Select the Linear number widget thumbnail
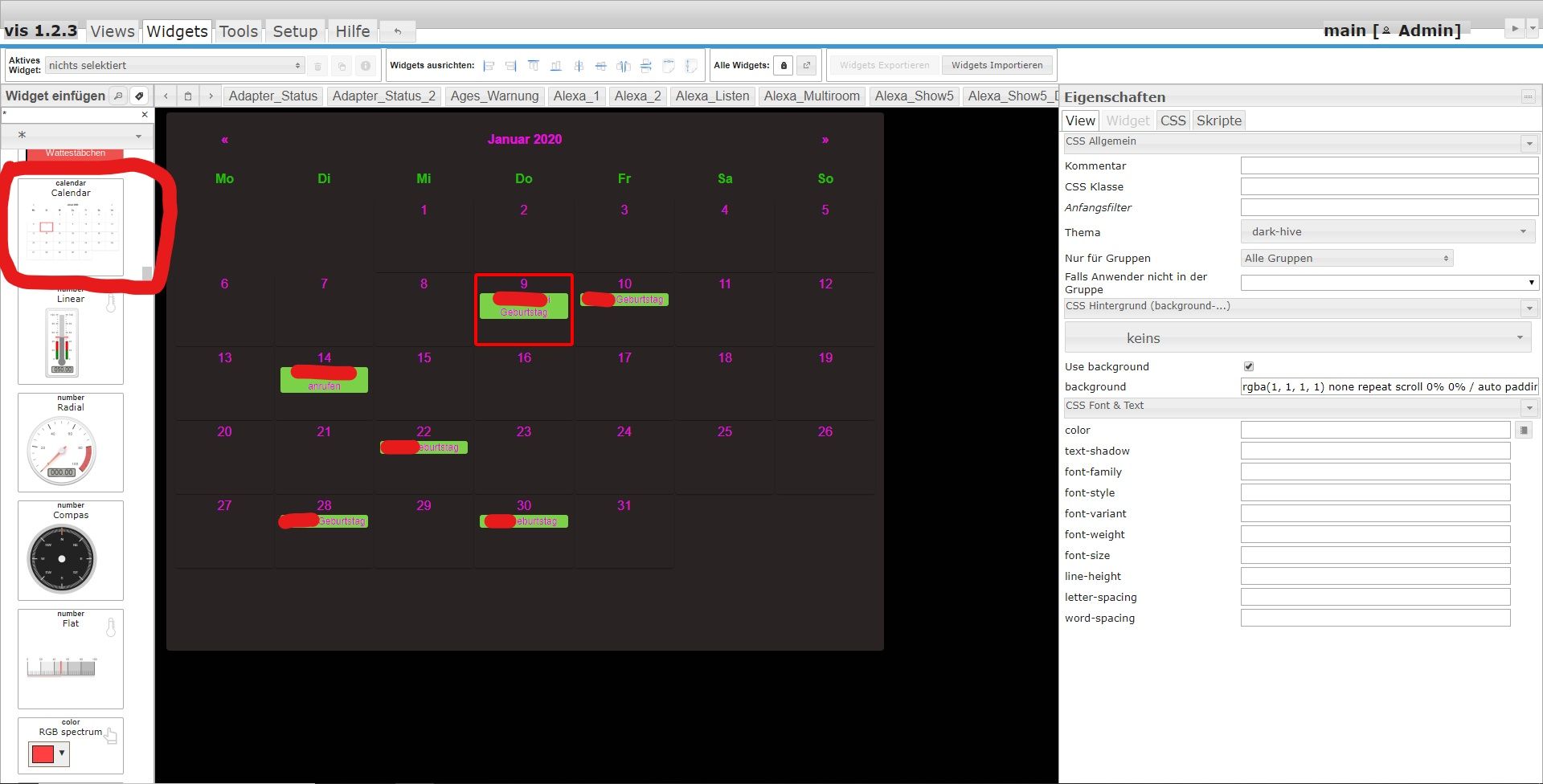This screenshot has width=1543, height=784. [x=71, y=336]
